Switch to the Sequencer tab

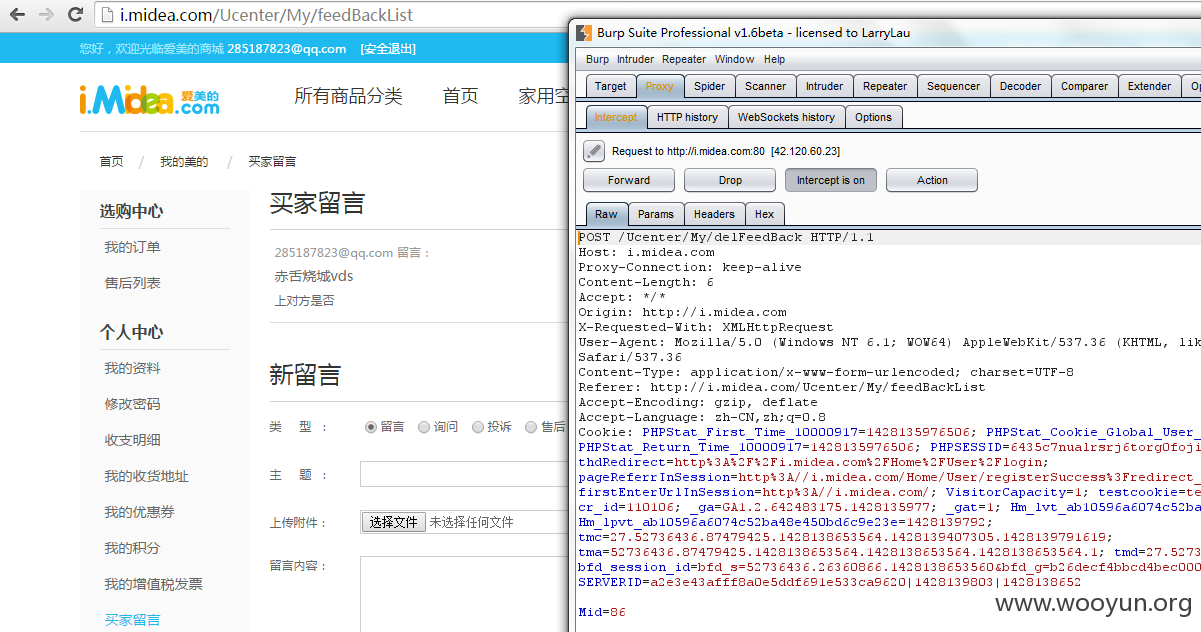[x=953, y=86]
